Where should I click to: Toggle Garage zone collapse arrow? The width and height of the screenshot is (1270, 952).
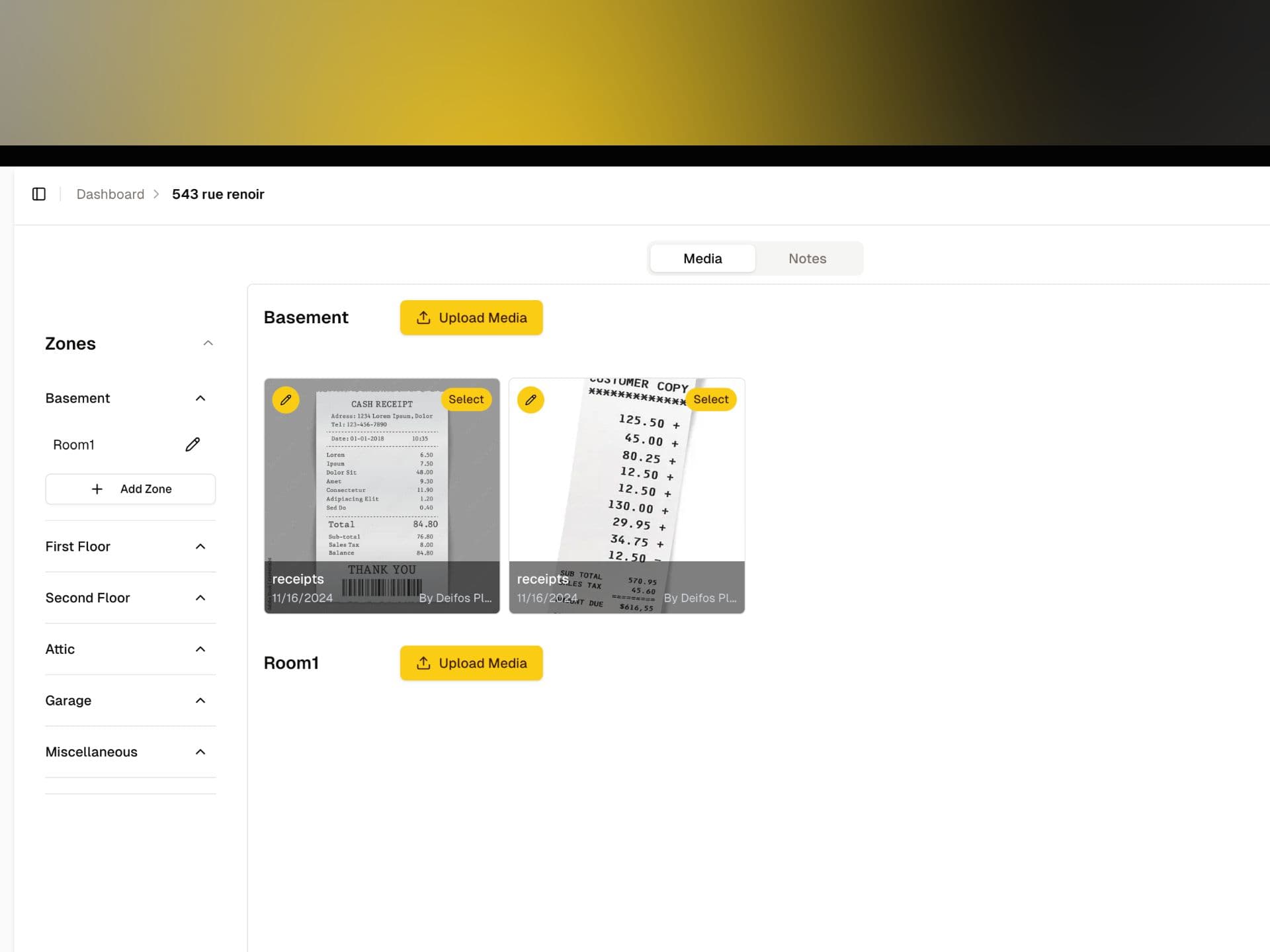click(x=201, y=700)
